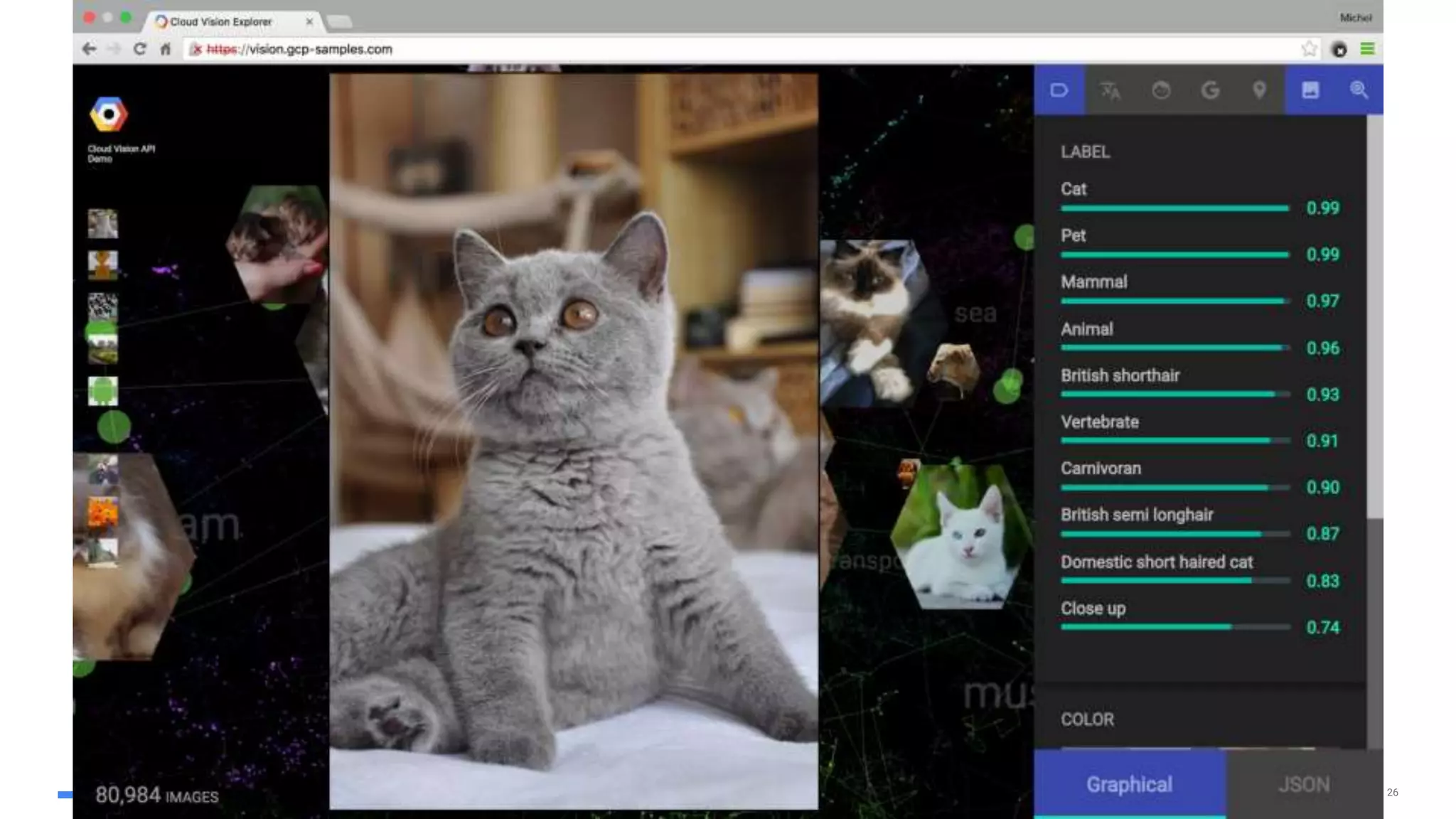This screenshot has height=819, width=1456.
Task: Click the Cloud Vision API logo
Action: [x=109, y=114]
